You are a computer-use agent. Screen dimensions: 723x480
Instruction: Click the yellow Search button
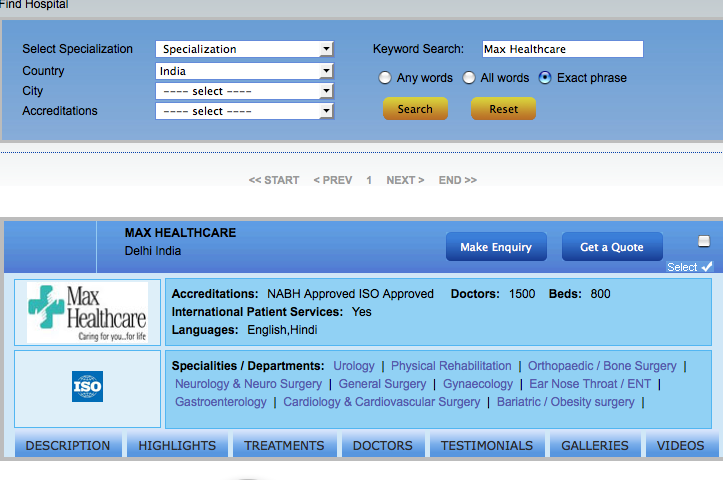[415, 109]
